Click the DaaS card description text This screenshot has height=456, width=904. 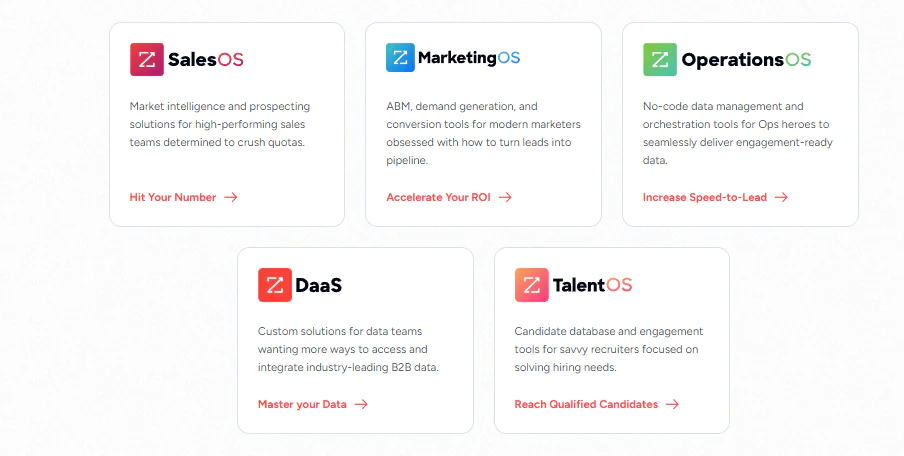point(348,349)
